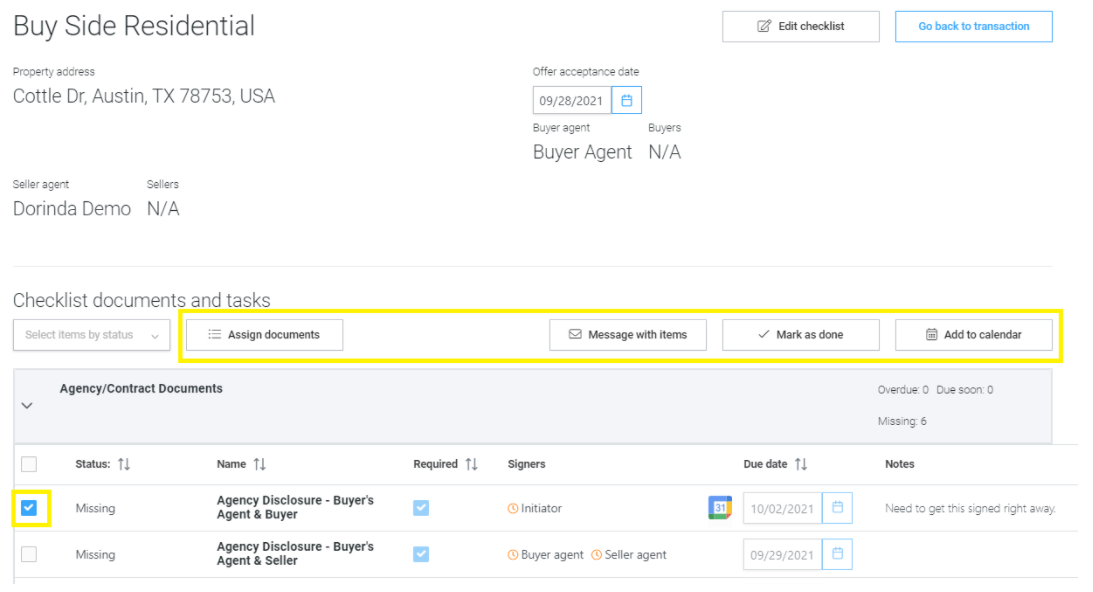Uncheck the first Agency Disclosure row checkbox

[x=29, y=508]
